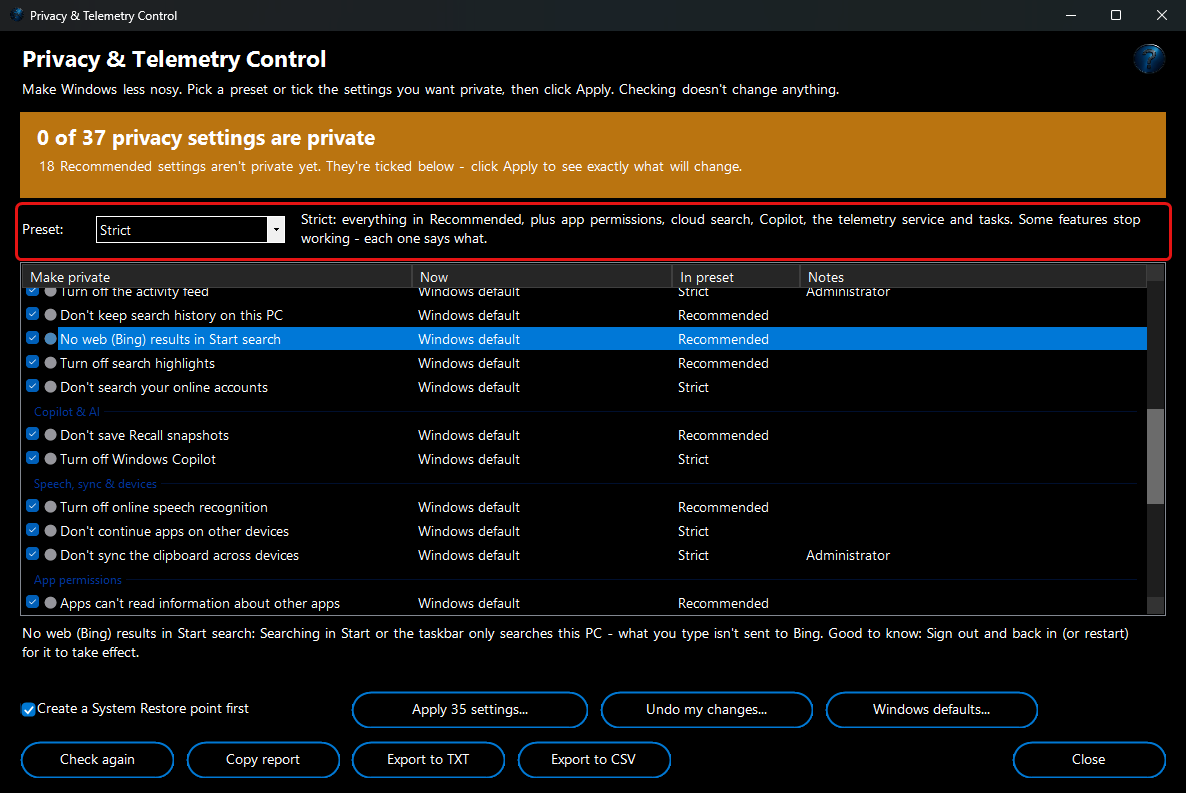Viewport: 1186px width, 793px height.
Task: Minimize the Privacy & Telemetry Control window
Action: 1070,15
